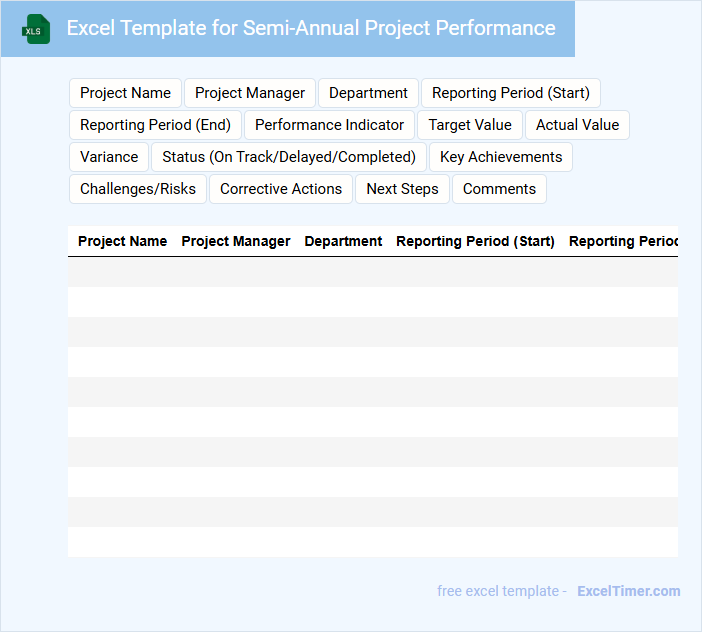Click Status (On Track/Delayed/Completed) tag

click(289, 157)
